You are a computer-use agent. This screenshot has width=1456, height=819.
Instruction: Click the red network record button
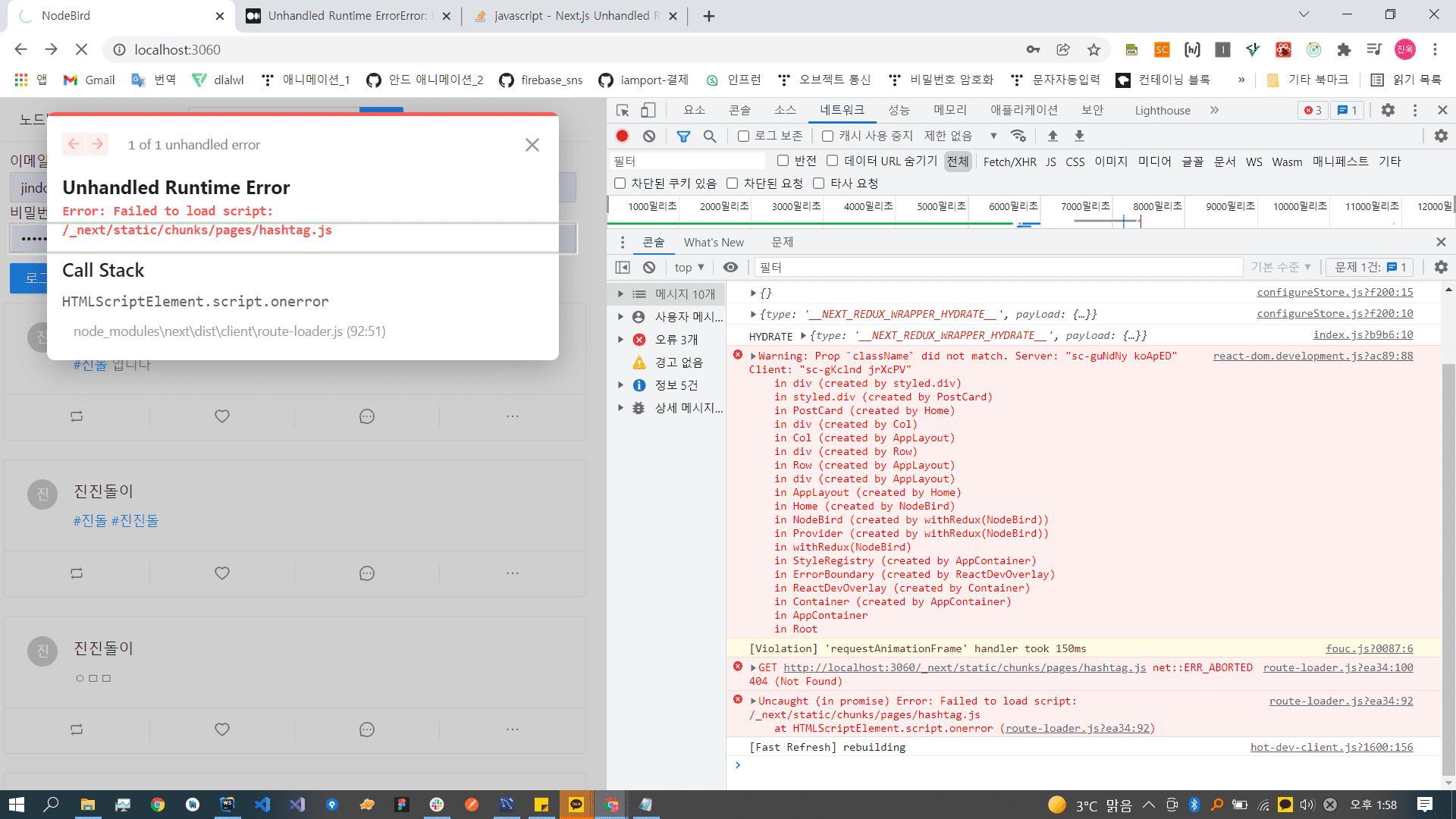point(622,136)
